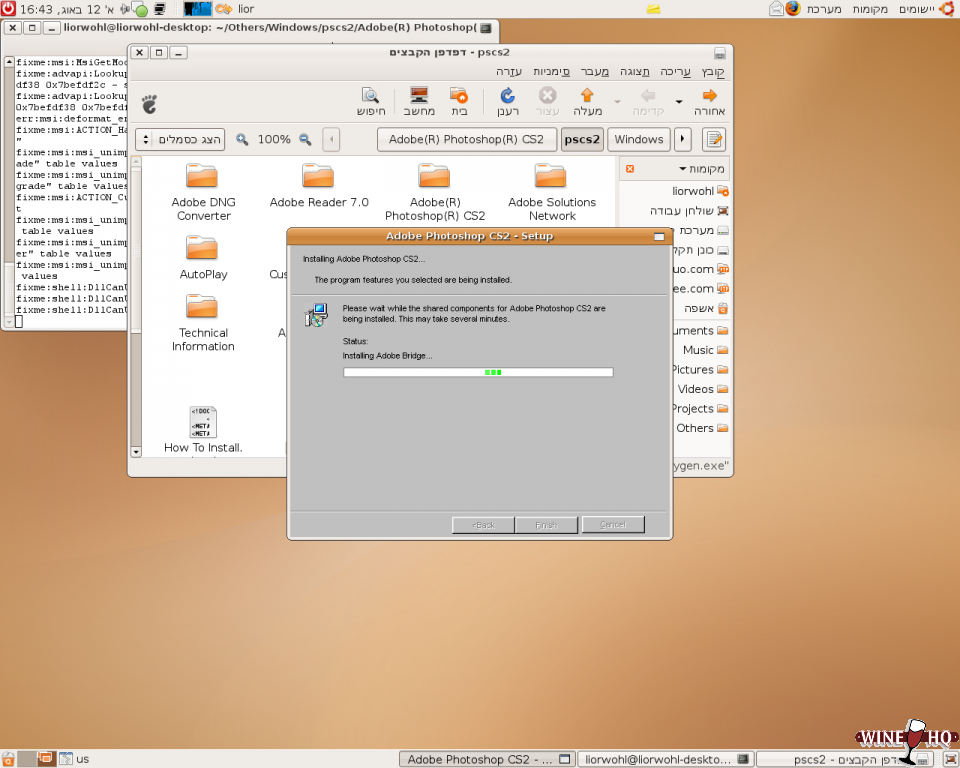
Task: Click the volume speaker icon in top panel
Action: pyautogui.click(x=125, y=9)
